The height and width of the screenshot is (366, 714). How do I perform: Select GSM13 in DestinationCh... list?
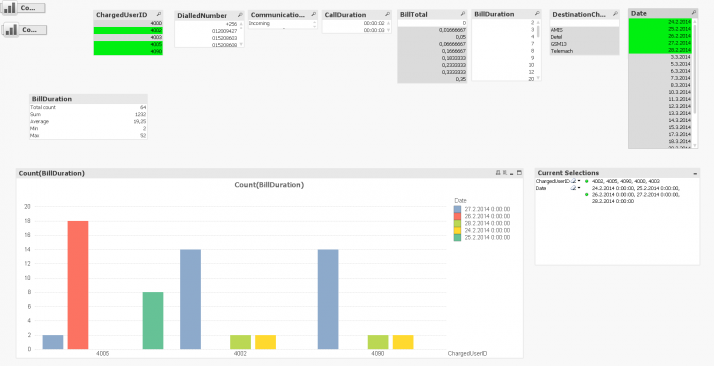584,44
